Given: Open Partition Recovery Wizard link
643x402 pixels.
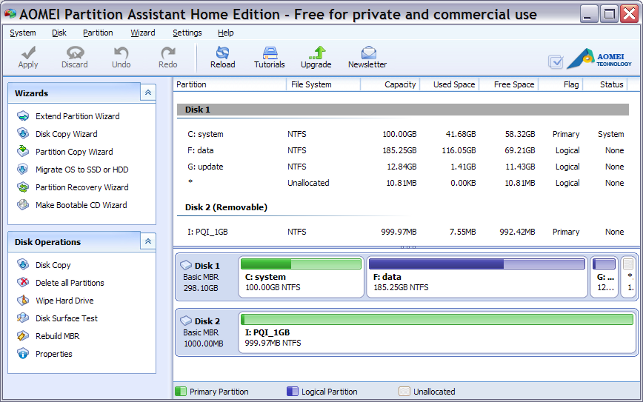Looking at the screenshot, I should point(82,187).
